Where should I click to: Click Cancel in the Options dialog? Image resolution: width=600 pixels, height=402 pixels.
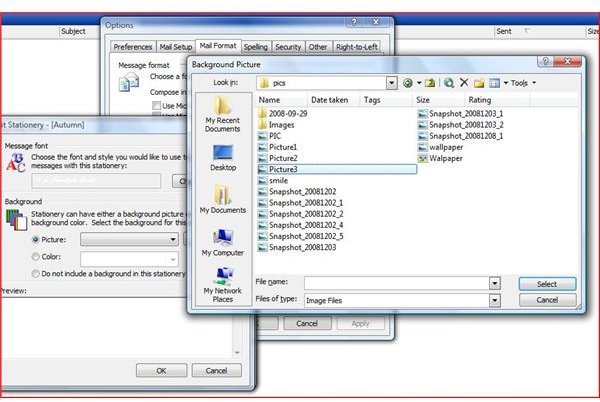click(x=307, y=324)
